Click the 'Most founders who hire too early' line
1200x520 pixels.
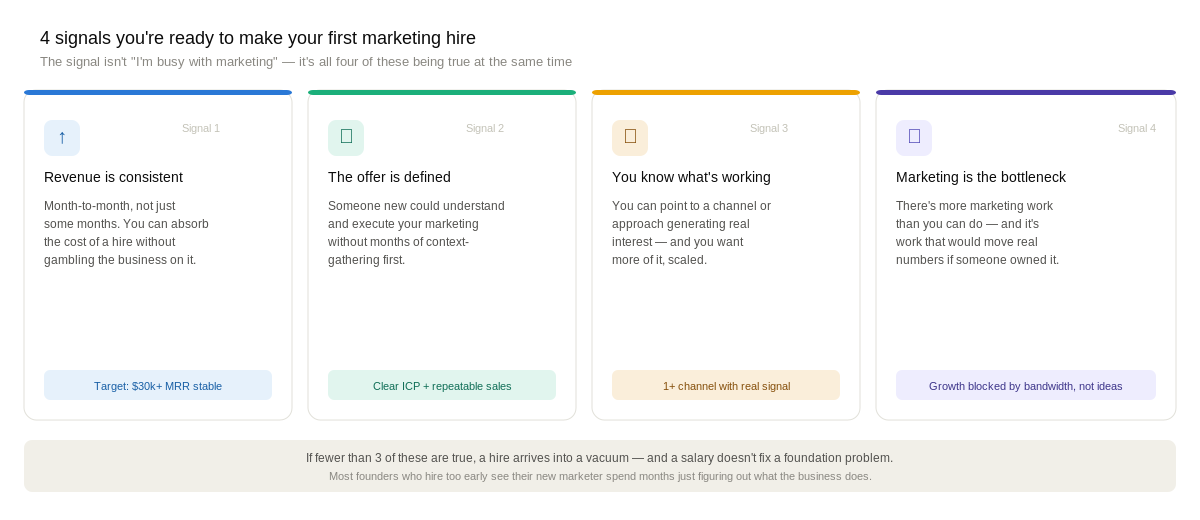pyautogui.click(x=600, y=476)
